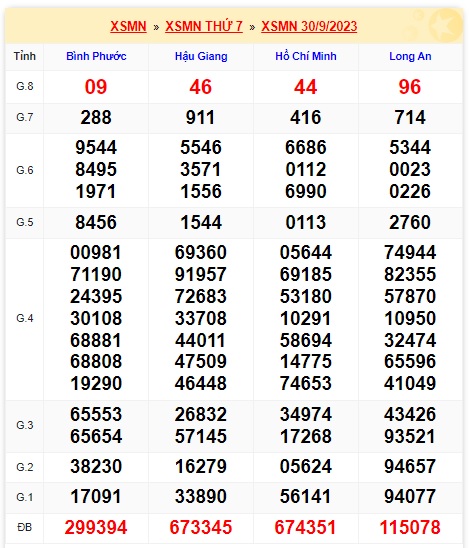Click the G.8 result 96
The width and height of the screenshot is (470, 548).
410,87
